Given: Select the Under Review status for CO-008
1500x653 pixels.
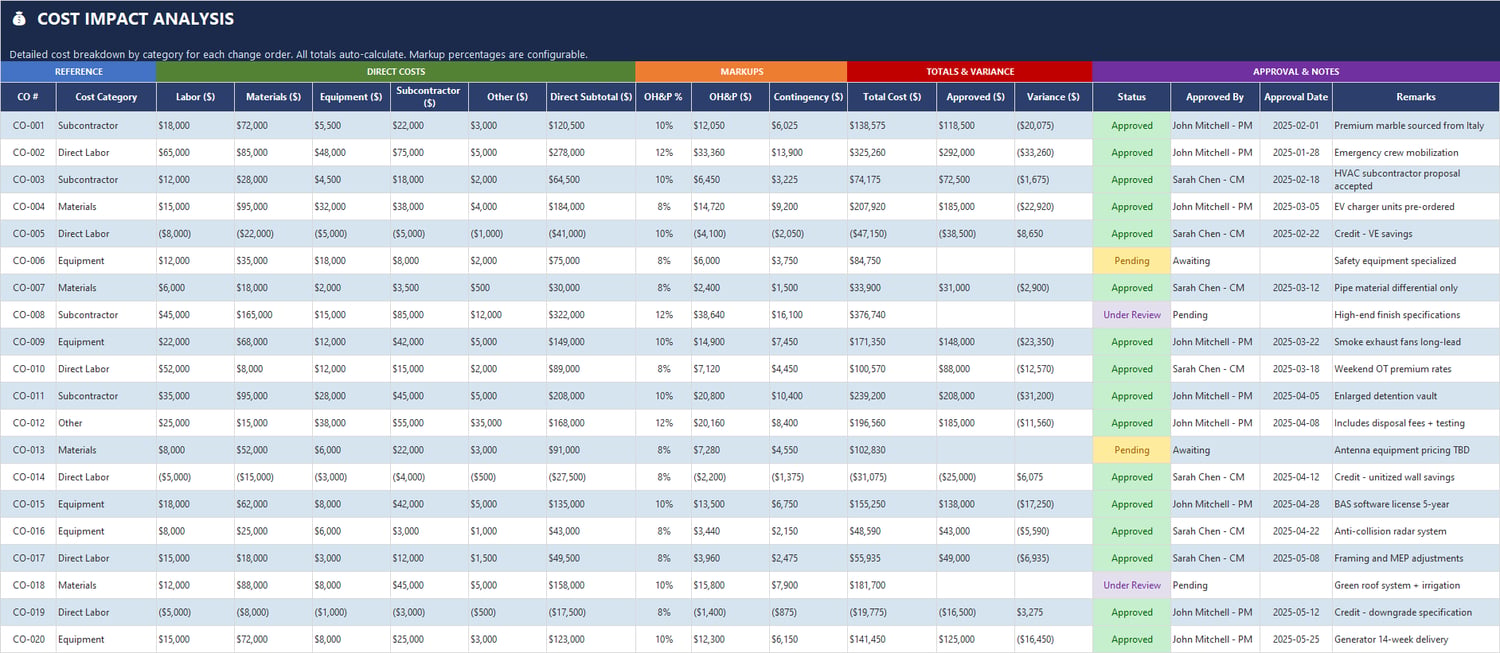Looking at the screenshot, I should (x=1132, y=315).
